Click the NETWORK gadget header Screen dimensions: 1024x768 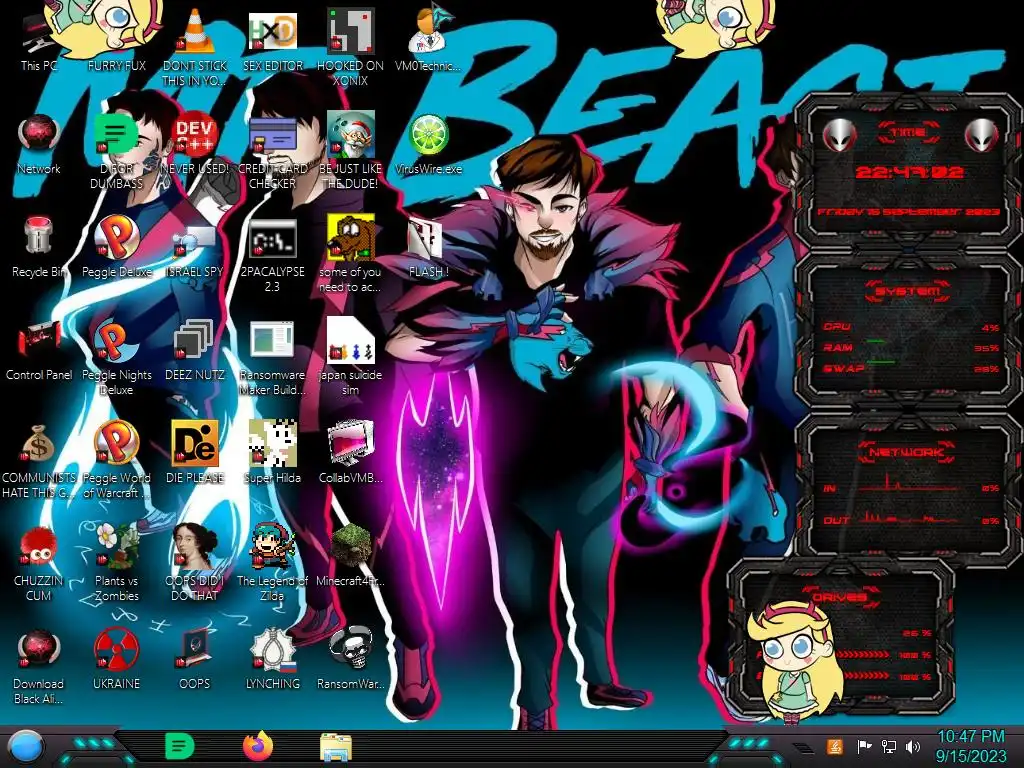coord(906,452)
